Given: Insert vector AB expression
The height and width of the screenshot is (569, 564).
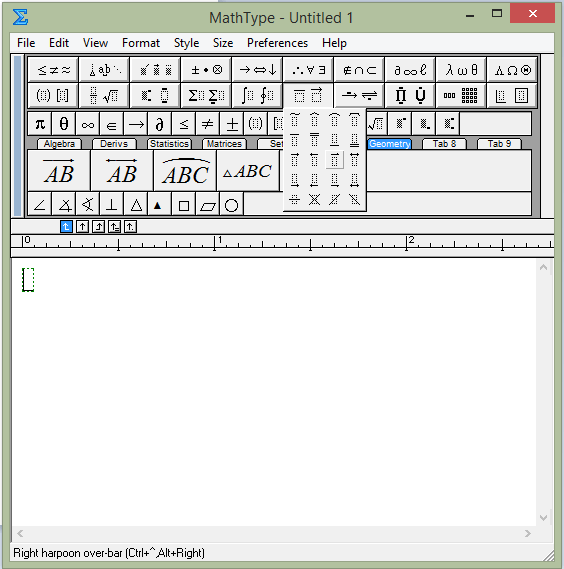Looking at the screenshot, I should (x=59, y=171).
